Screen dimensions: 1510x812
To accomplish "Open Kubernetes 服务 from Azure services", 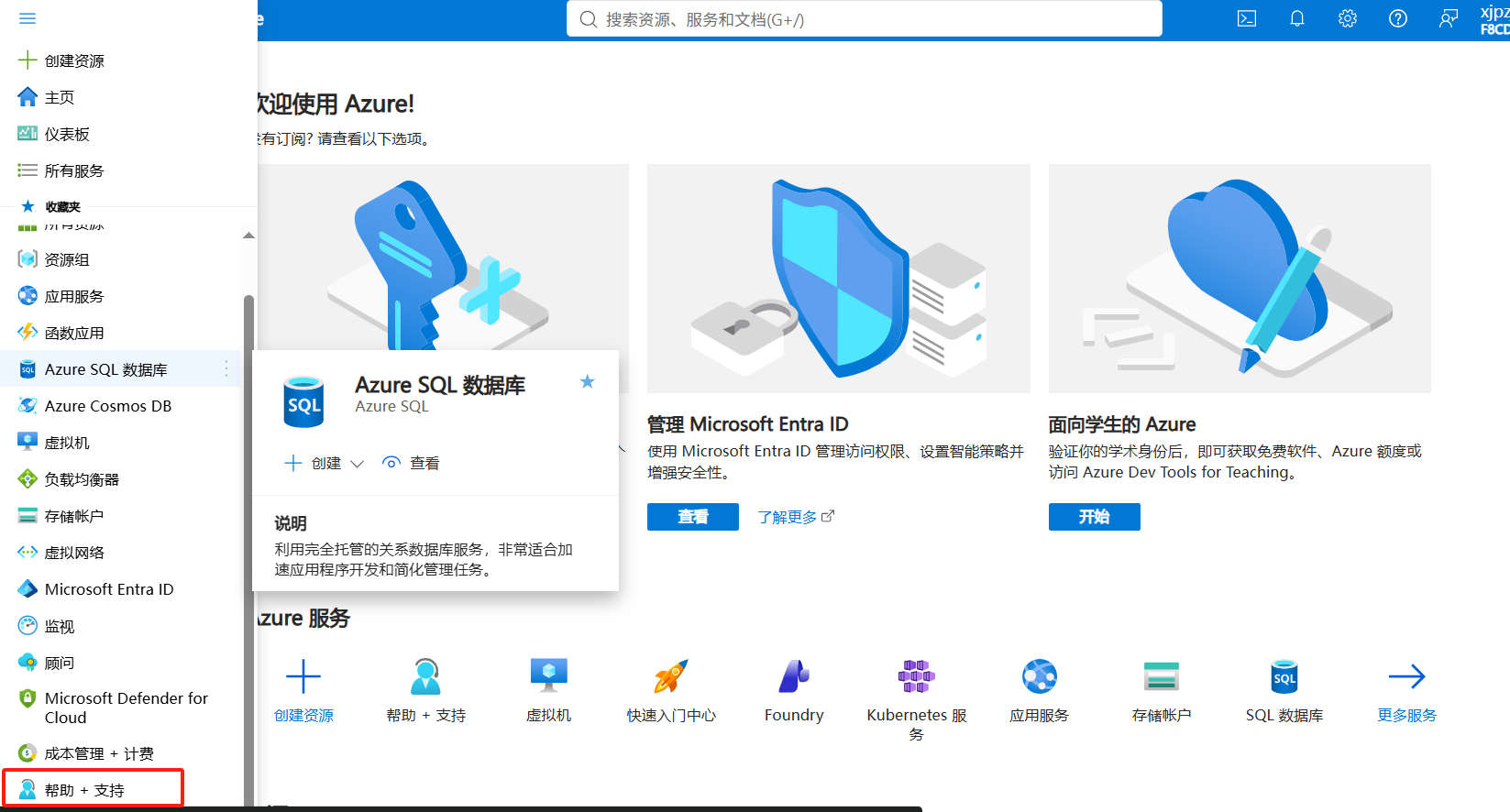I will coord(917,699).
